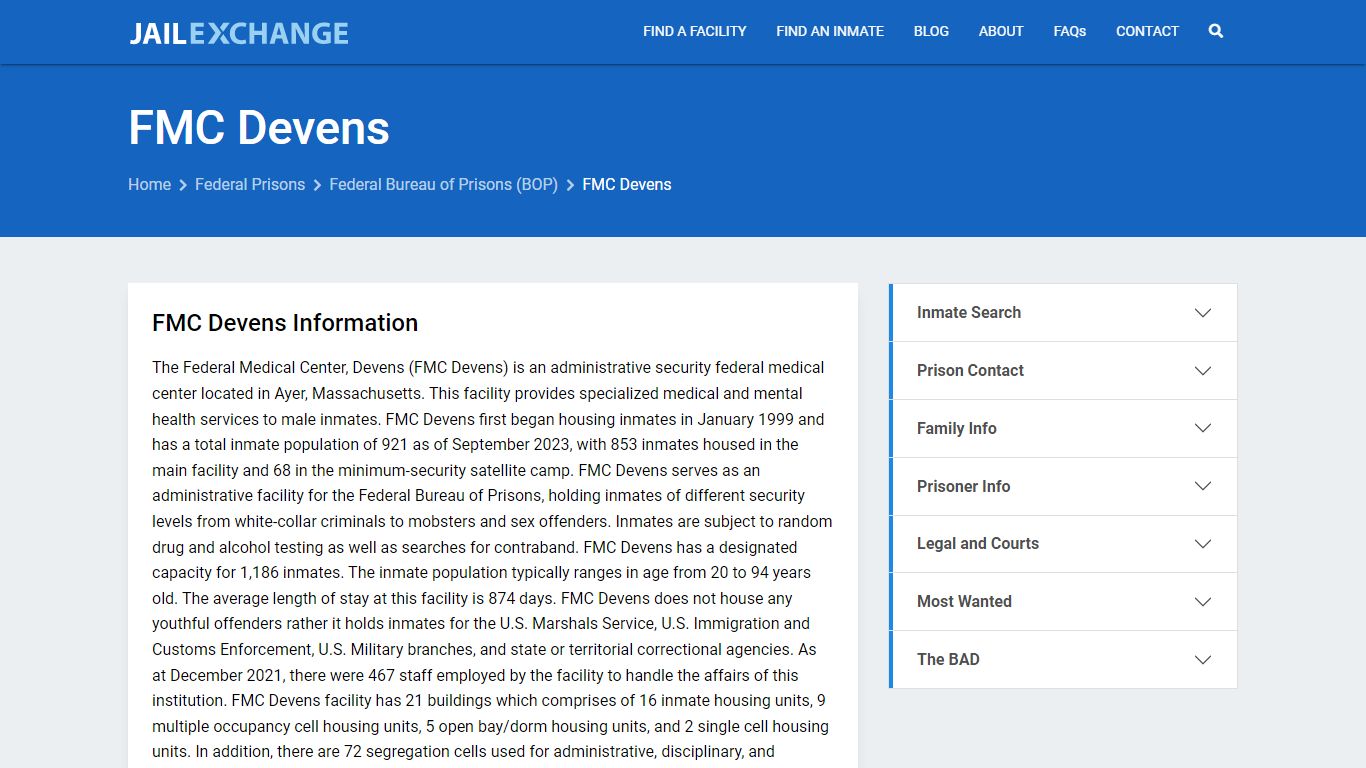Open the About page
Screen dimensions: 1366x768
(1001, 31)
